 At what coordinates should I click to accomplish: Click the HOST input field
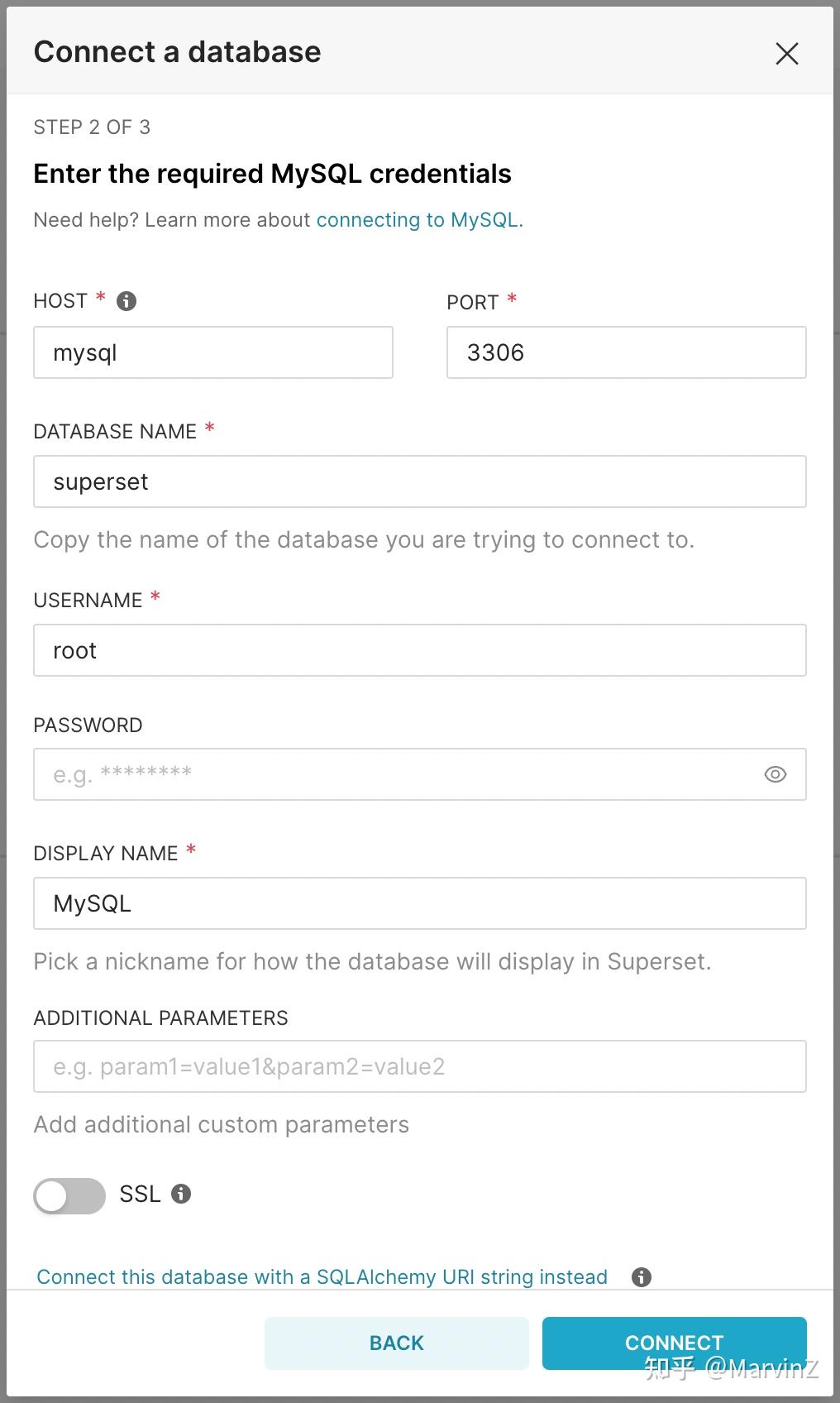(213, 352)
